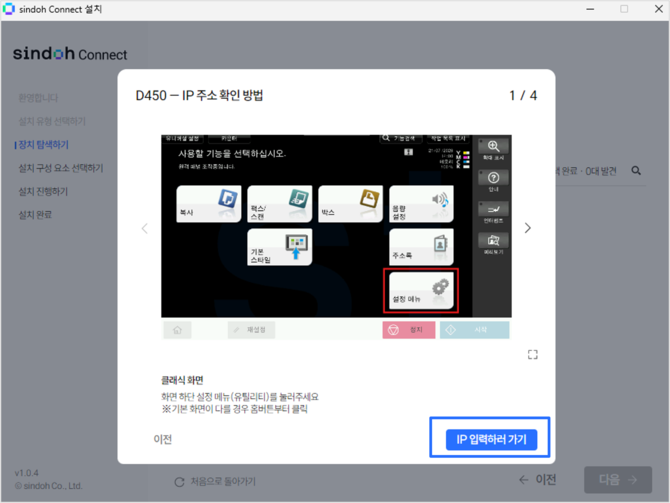Click the red '정지' stop button
Screen dimensions: 670x503
[x=408, y=330]
